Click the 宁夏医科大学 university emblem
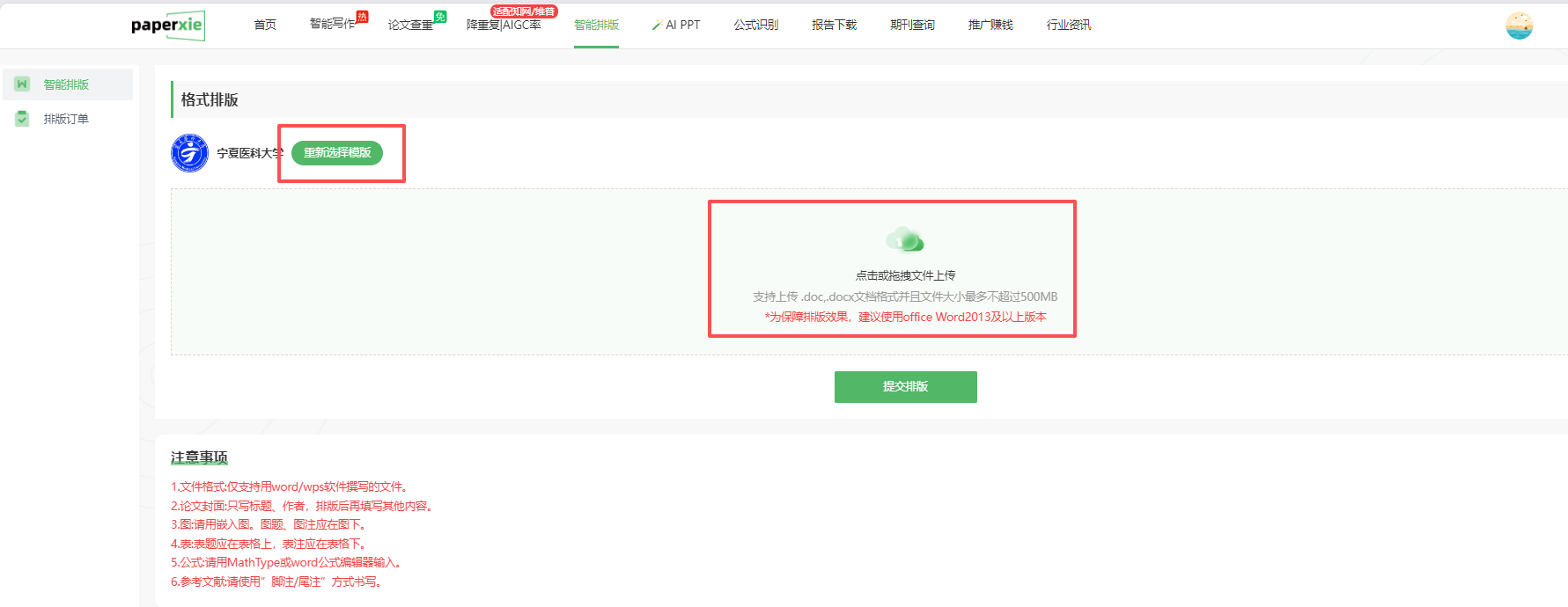The image size is (1568, 607). pos(189,153)
